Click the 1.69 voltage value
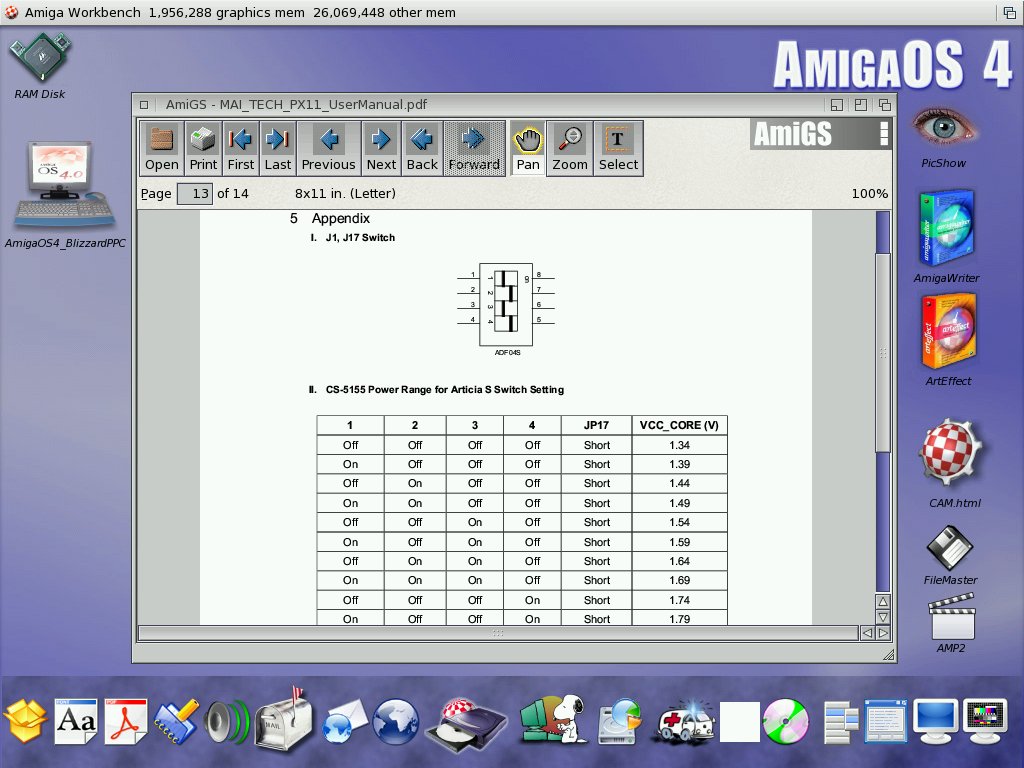This screenshot has height=768, width=1024. pos(679,581)
